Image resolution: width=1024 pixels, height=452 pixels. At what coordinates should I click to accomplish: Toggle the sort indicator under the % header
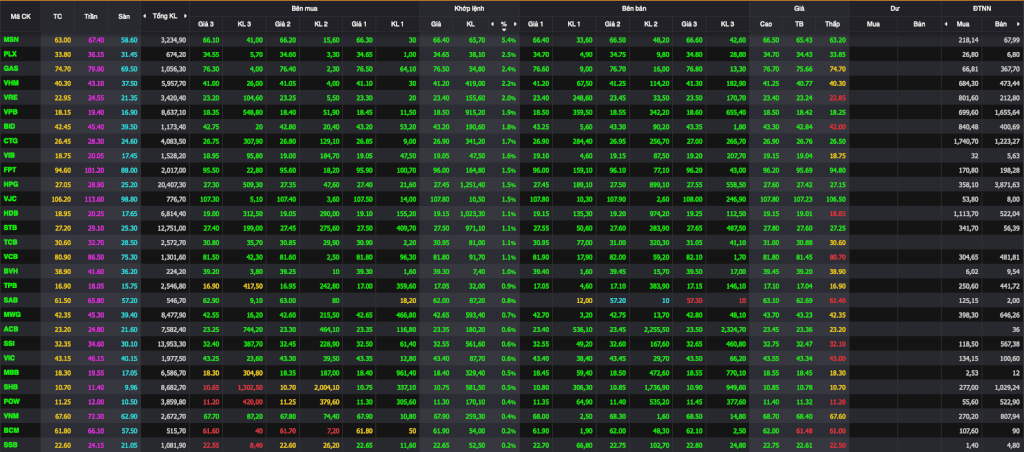coord(504,30)
